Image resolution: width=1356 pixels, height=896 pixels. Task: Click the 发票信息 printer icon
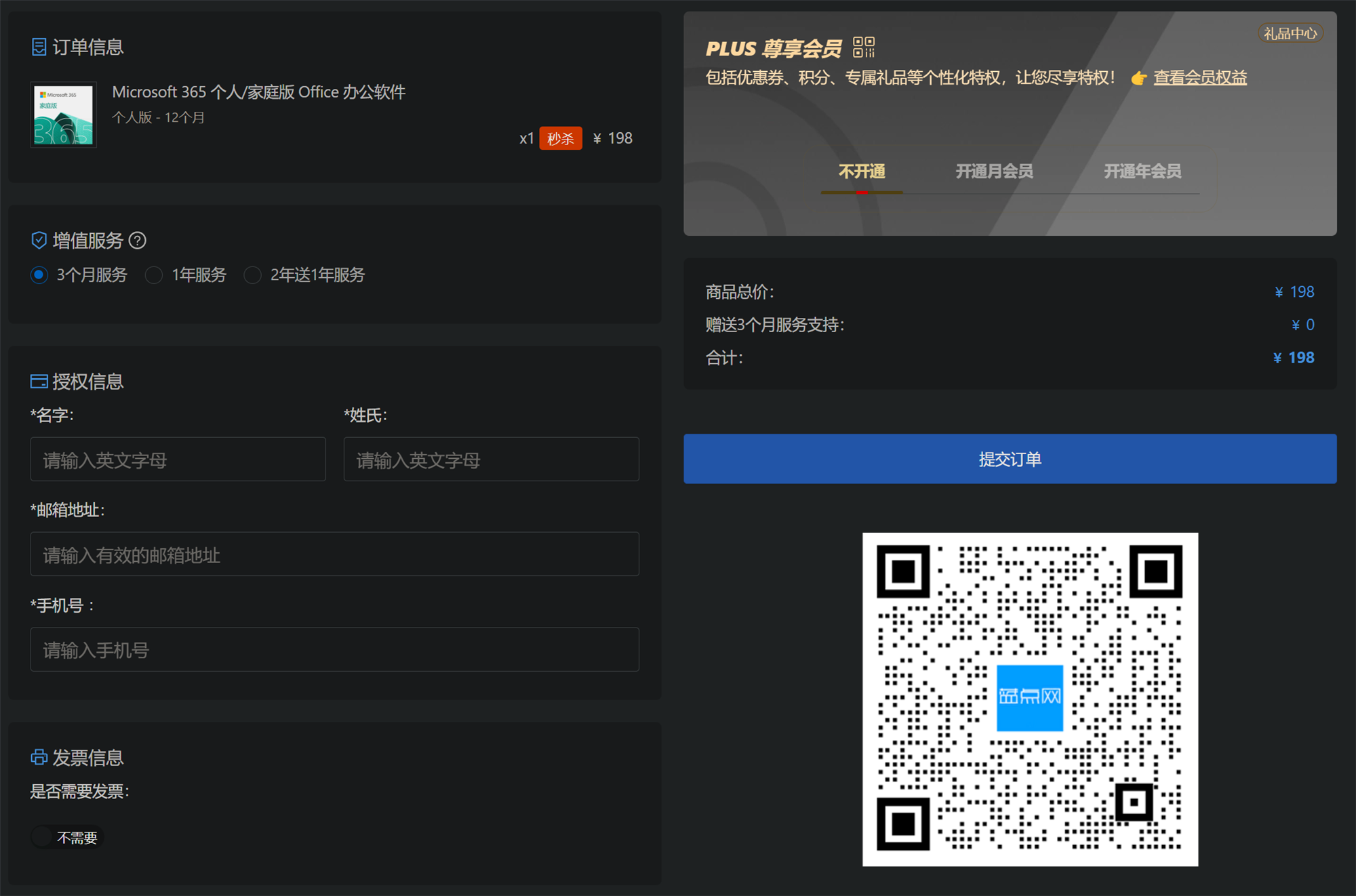(x=39, y=757)
